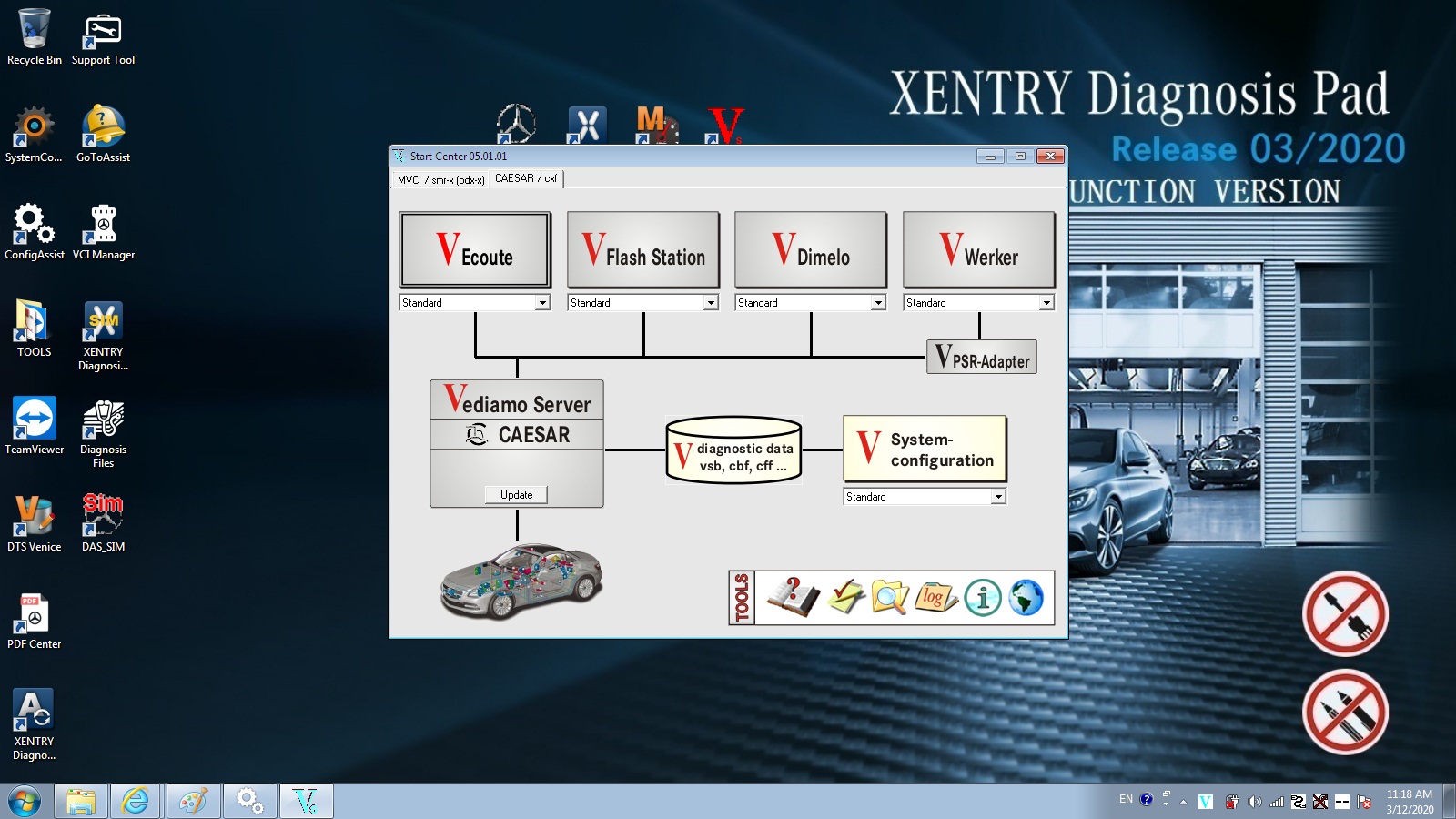Open Diagnosis Files desktop shortcut
This screenshot has height=819, width=1456.
coord(103,433)
